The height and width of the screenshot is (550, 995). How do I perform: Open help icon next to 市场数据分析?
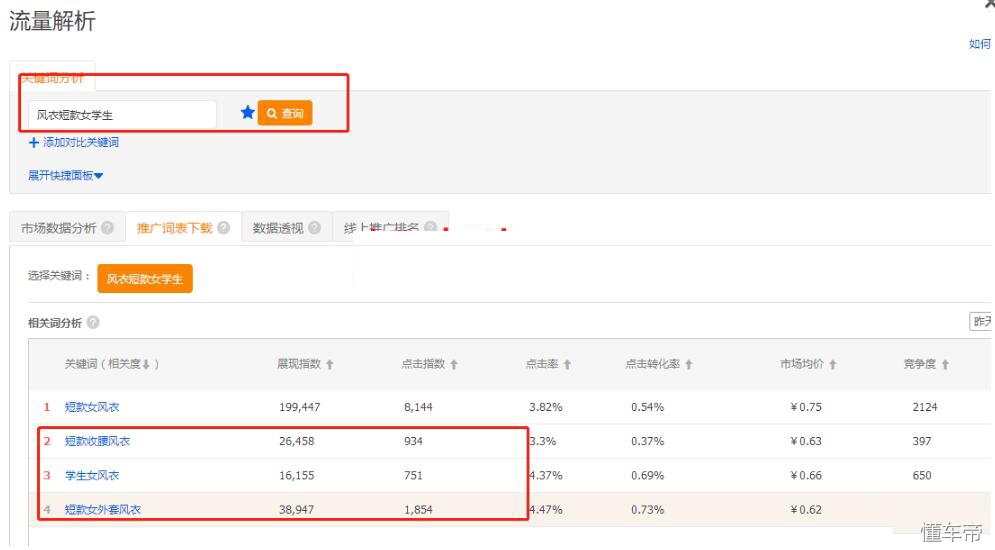[x=107, y=227]
